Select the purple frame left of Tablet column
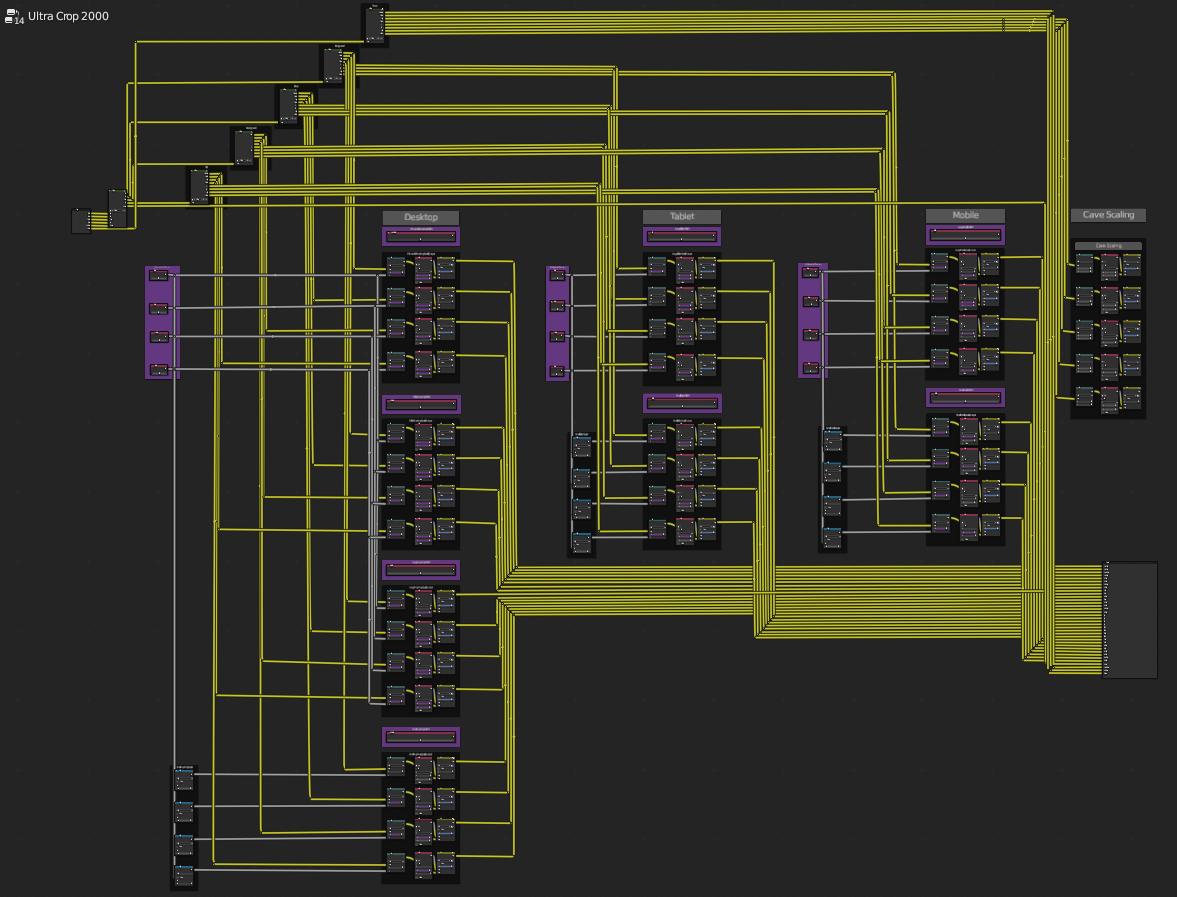Screen dimensions: 1177x897 [558, 323]
